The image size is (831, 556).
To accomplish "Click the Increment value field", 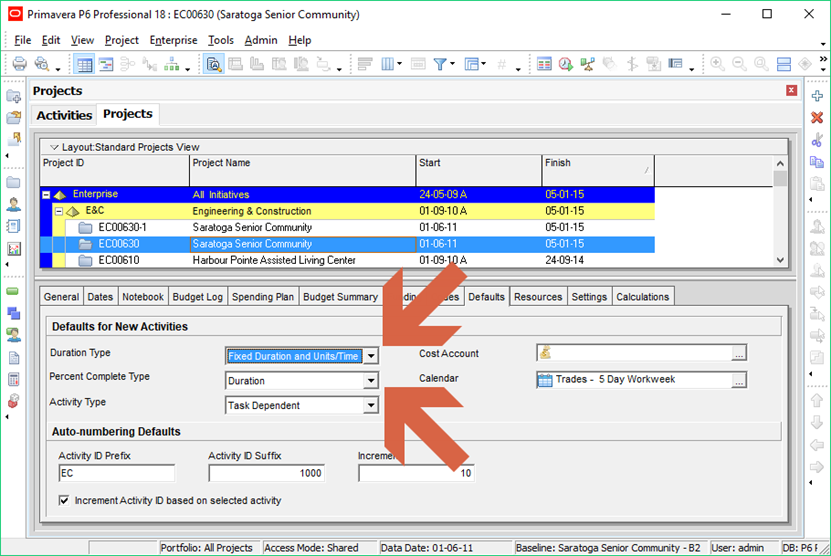I will pyautogui.click(x=416, y=473).
